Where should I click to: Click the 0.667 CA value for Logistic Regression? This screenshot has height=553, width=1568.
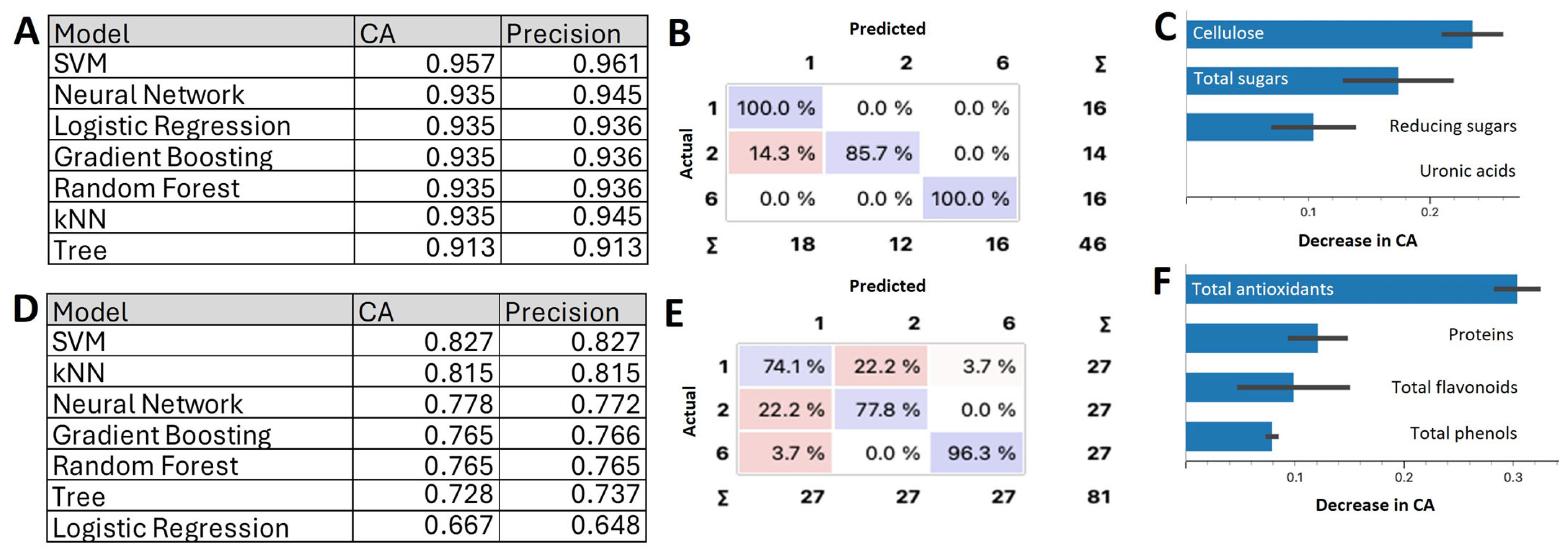pyautogui.click(x=458, y=525)
